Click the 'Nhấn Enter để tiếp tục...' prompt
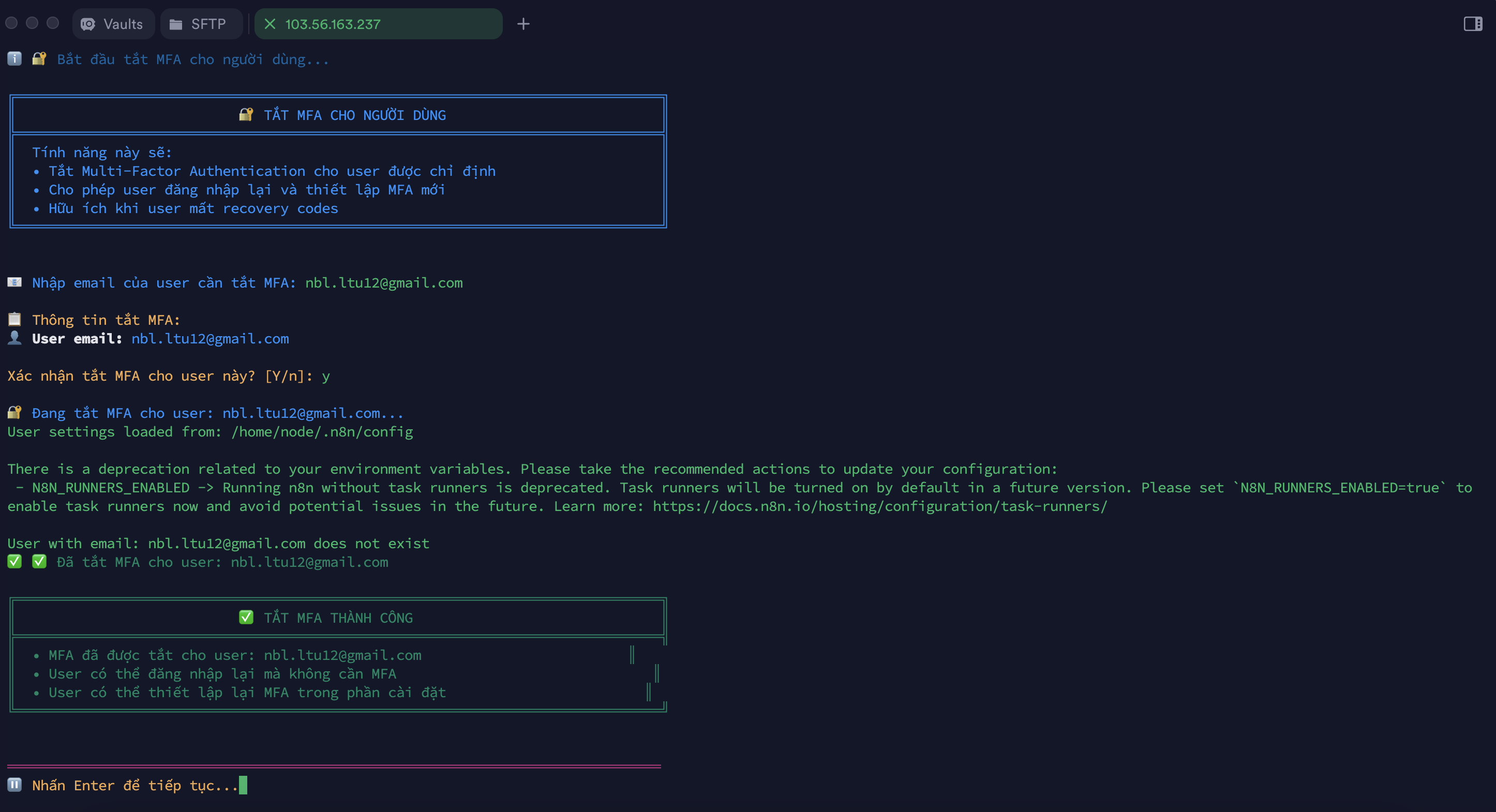Screen dimensions: 1496x812 click(x=134, y=785)
